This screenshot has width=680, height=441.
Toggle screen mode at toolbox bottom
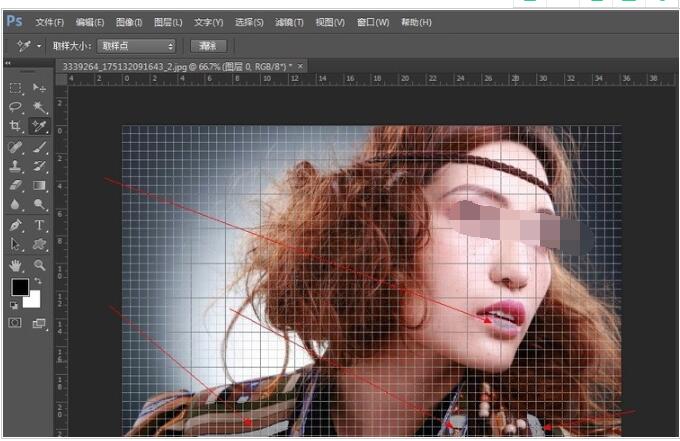(40, 323)
